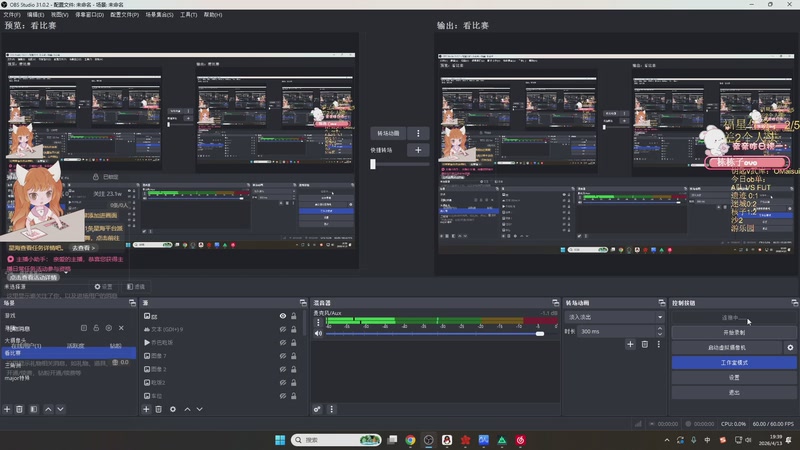The height and width of the screenshot is (450, 800).
Task: Toggle lock on 文本 (GDI+) 9 source
Action: pos(294,330)
